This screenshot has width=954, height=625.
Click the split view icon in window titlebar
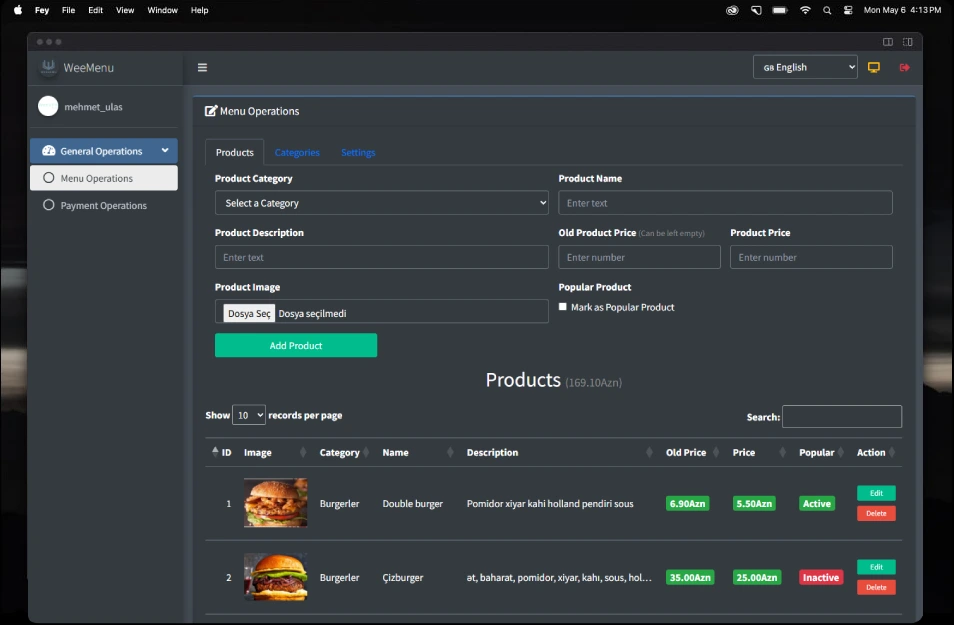888,42
